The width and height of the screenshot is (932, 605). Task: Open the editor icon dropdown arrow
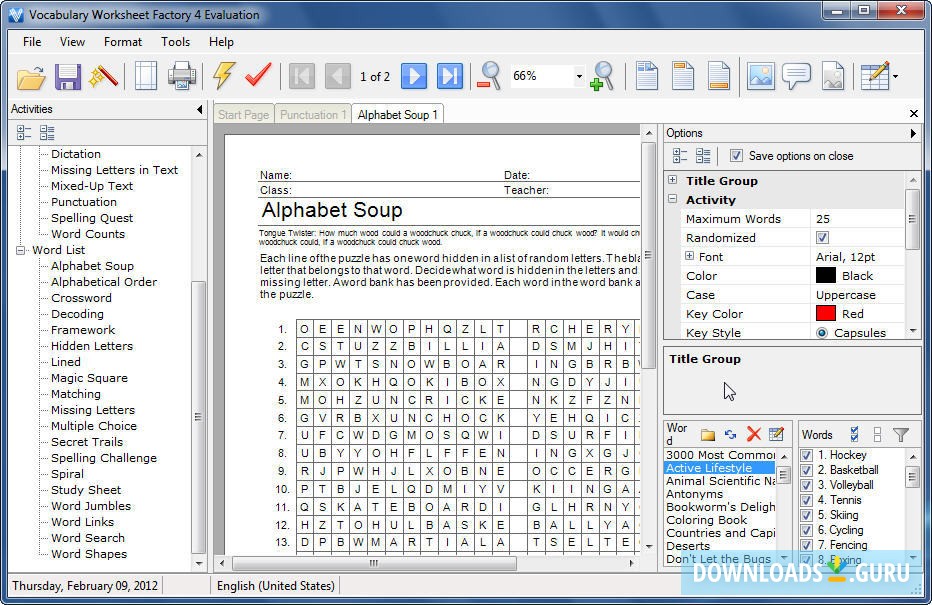coord(895,77)
